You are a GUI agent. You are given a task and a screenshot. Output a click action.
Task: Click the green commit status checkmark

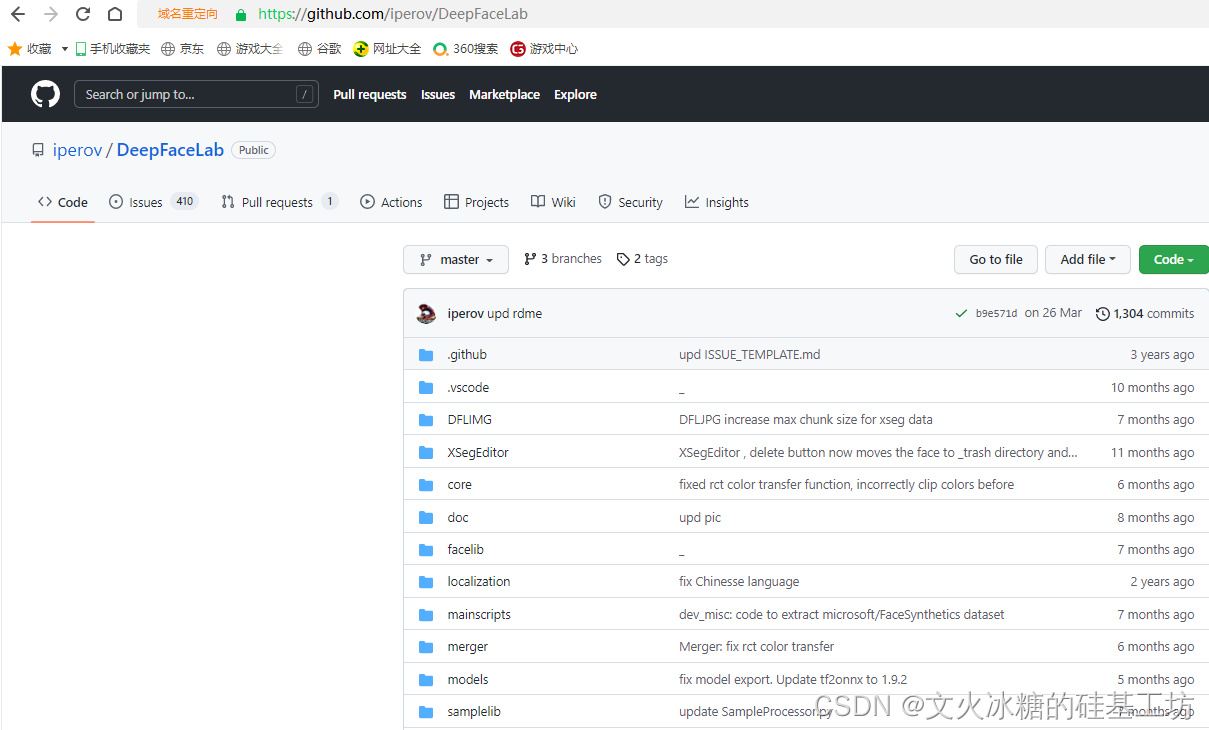point(961,313)
